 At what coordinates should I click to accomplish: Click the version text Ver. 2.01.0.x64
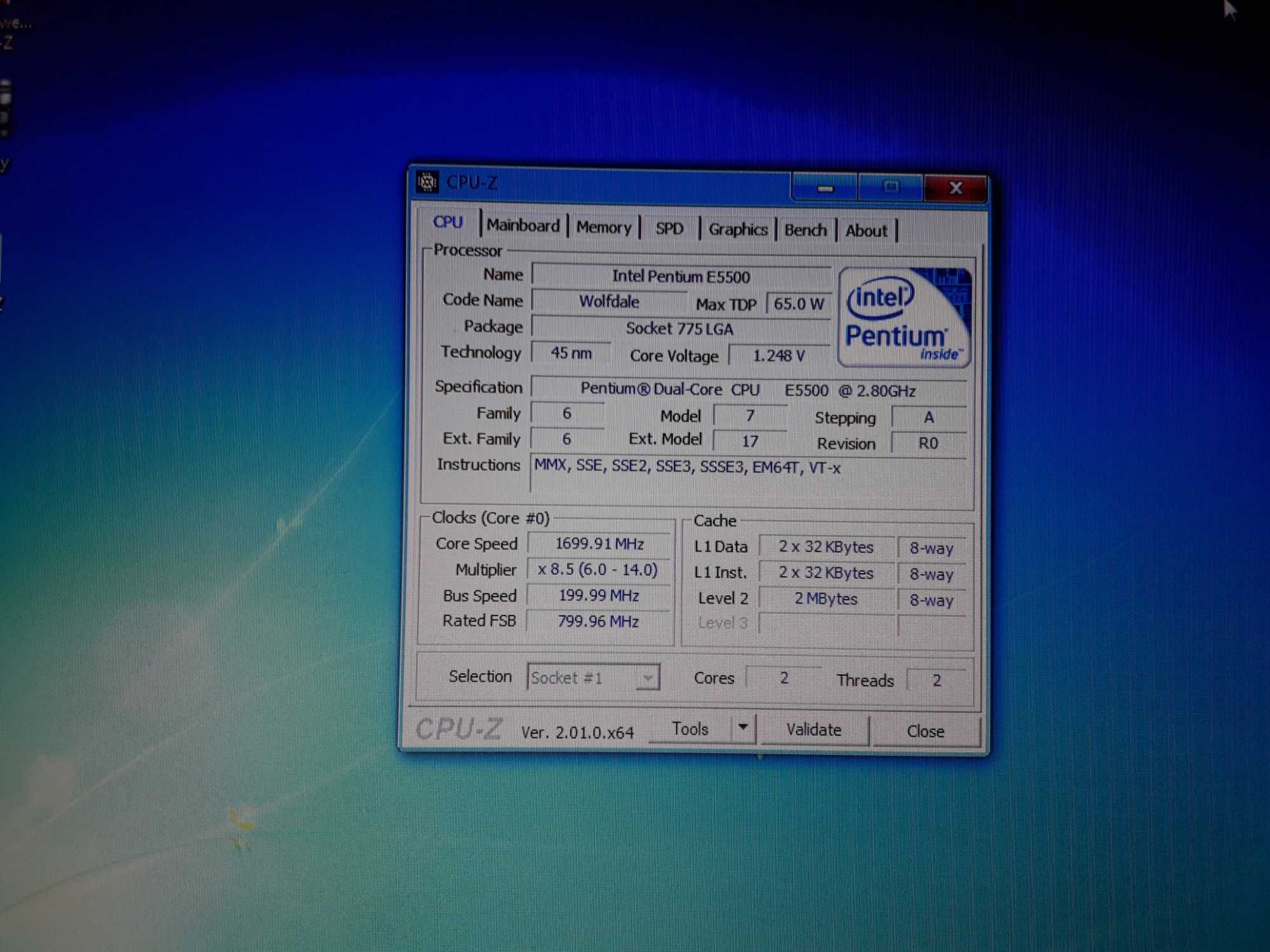577,732
